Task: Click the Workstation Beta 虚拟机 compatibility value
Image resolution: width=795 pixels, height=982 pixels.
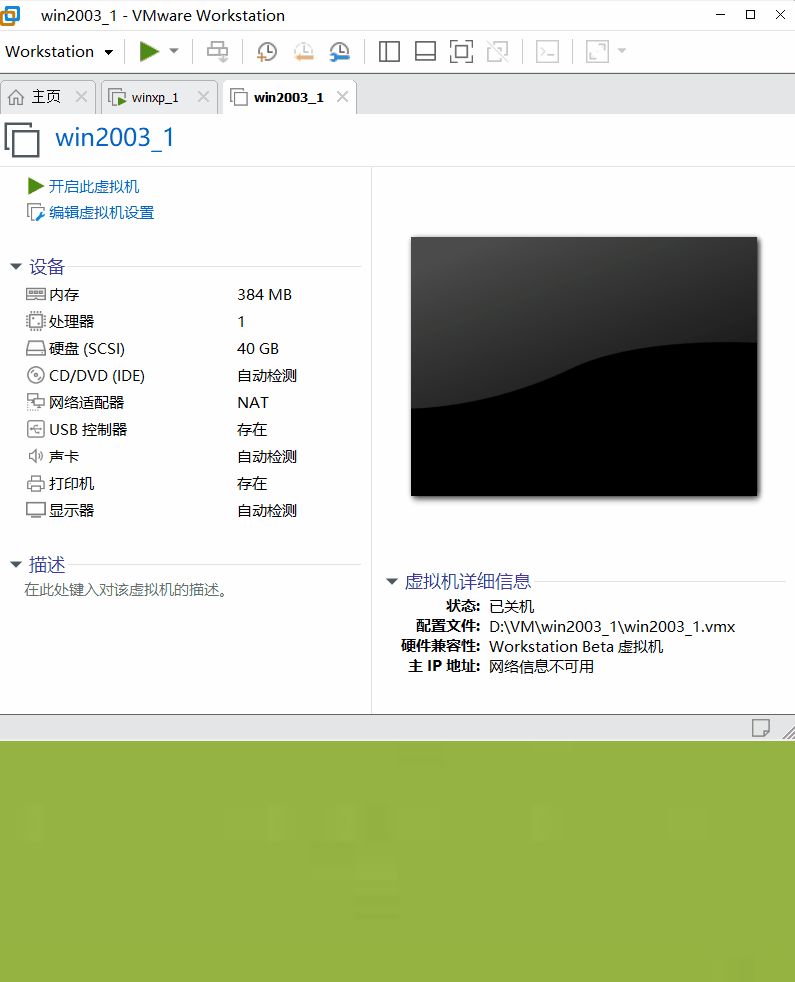Action: pos(576,646)
